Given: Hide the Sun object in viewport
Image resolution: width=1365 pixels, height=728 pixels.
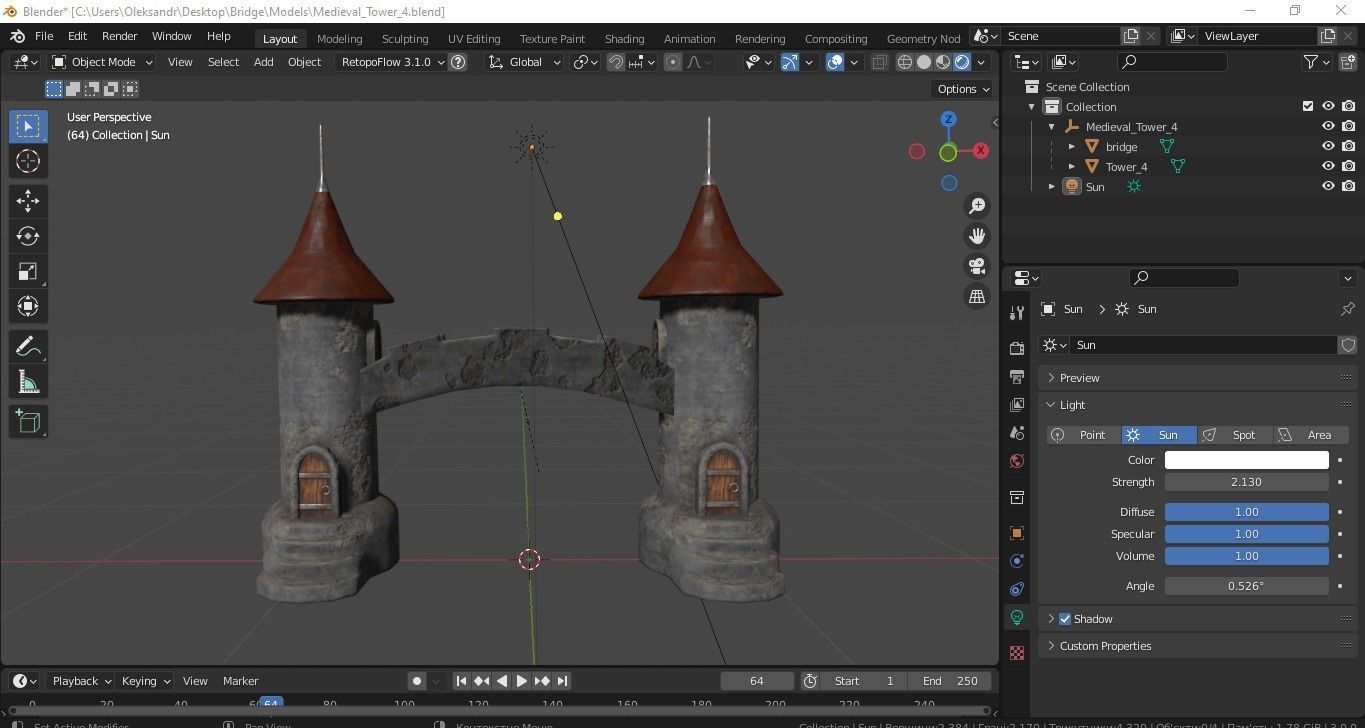Looking at the screenshot, I should tap(1328, 186).
